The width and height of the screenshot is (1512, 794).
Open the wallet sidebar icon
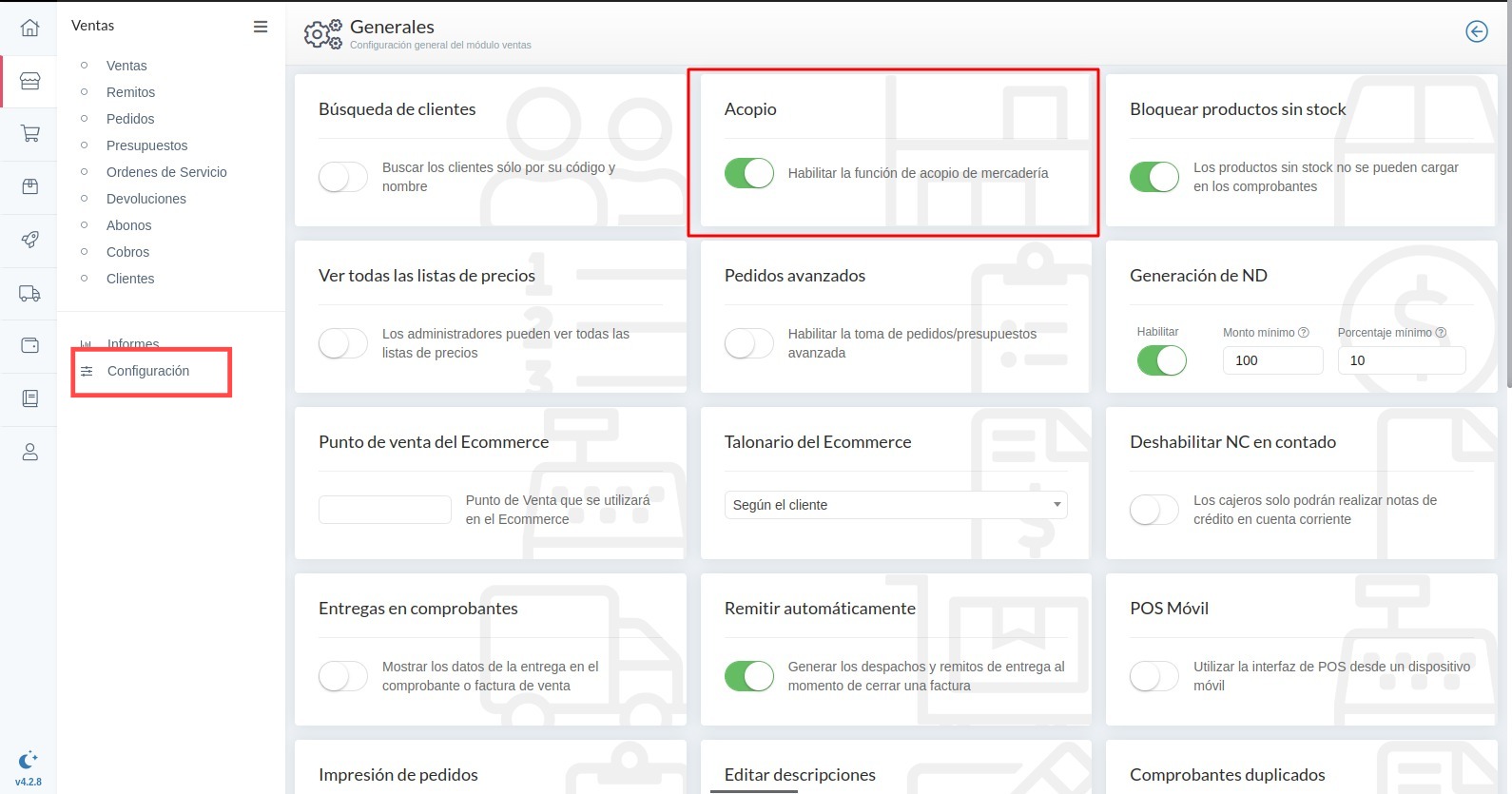[29, 345]
